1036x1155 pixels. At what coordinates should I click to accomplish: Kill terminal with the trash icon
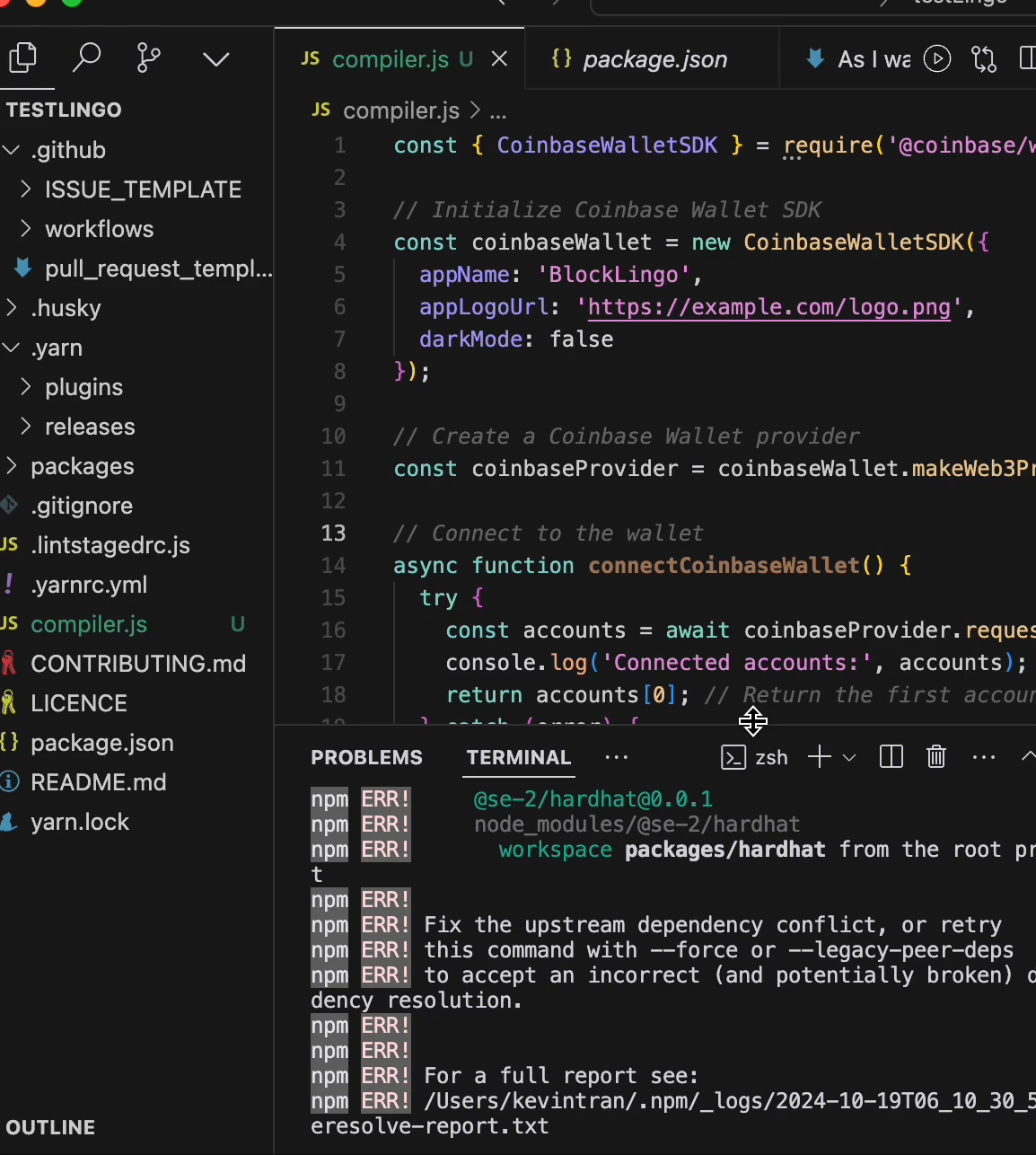click(936, 757)
